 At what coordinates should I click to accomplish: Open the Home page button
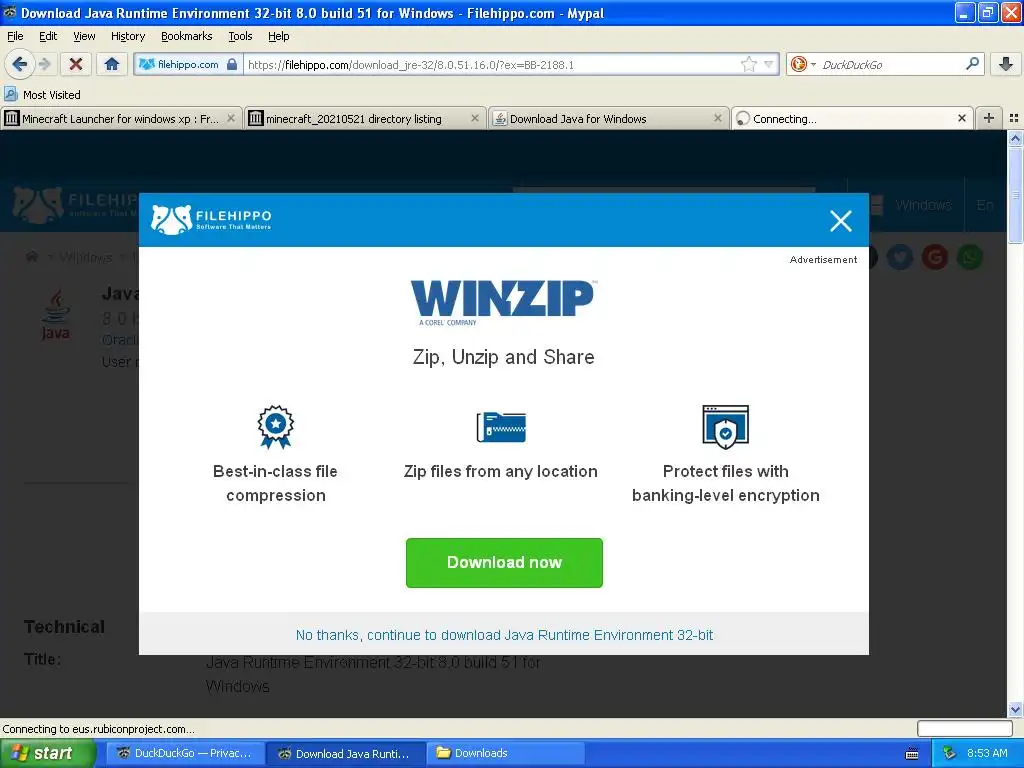112,64
